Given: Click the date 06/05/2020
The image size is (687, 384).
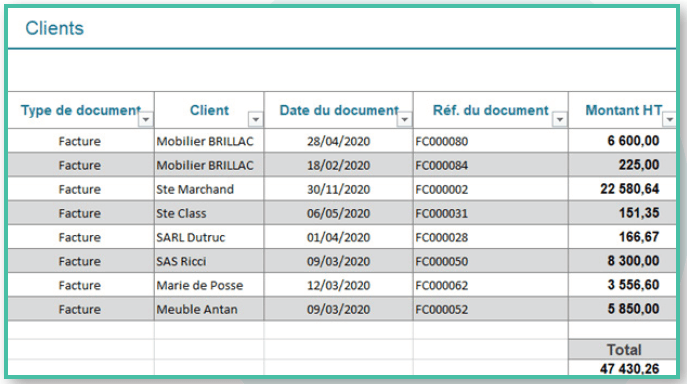Looking at the screenshot, I should [x=338, y=213].
